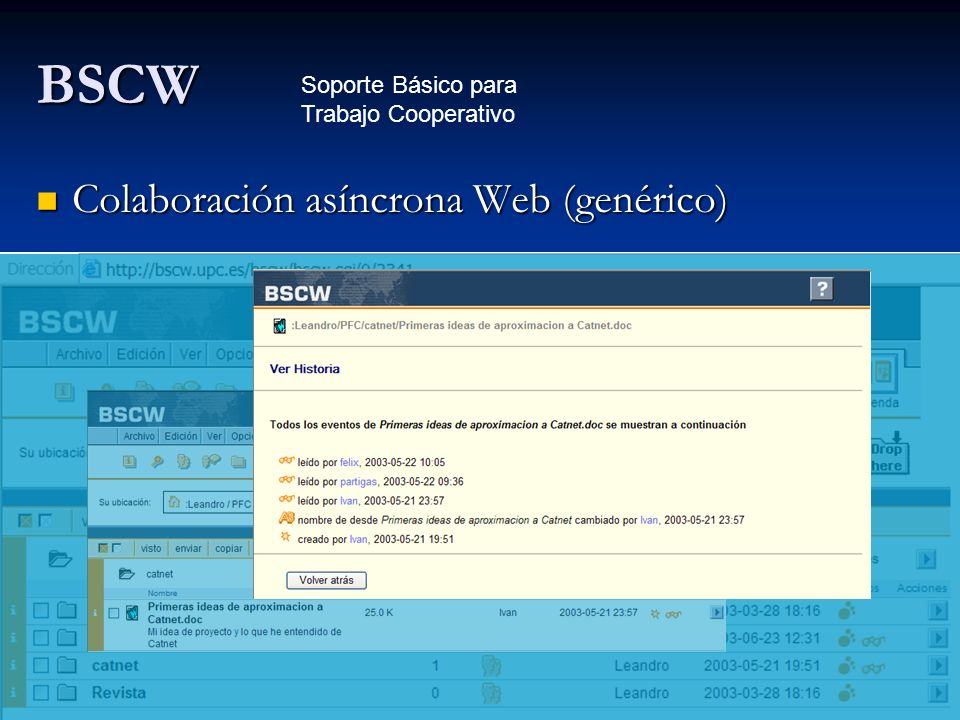This screenshot has width=960, height=720.
Task: Click members icon on back window Revista row
Action: (x=491, y=693)
